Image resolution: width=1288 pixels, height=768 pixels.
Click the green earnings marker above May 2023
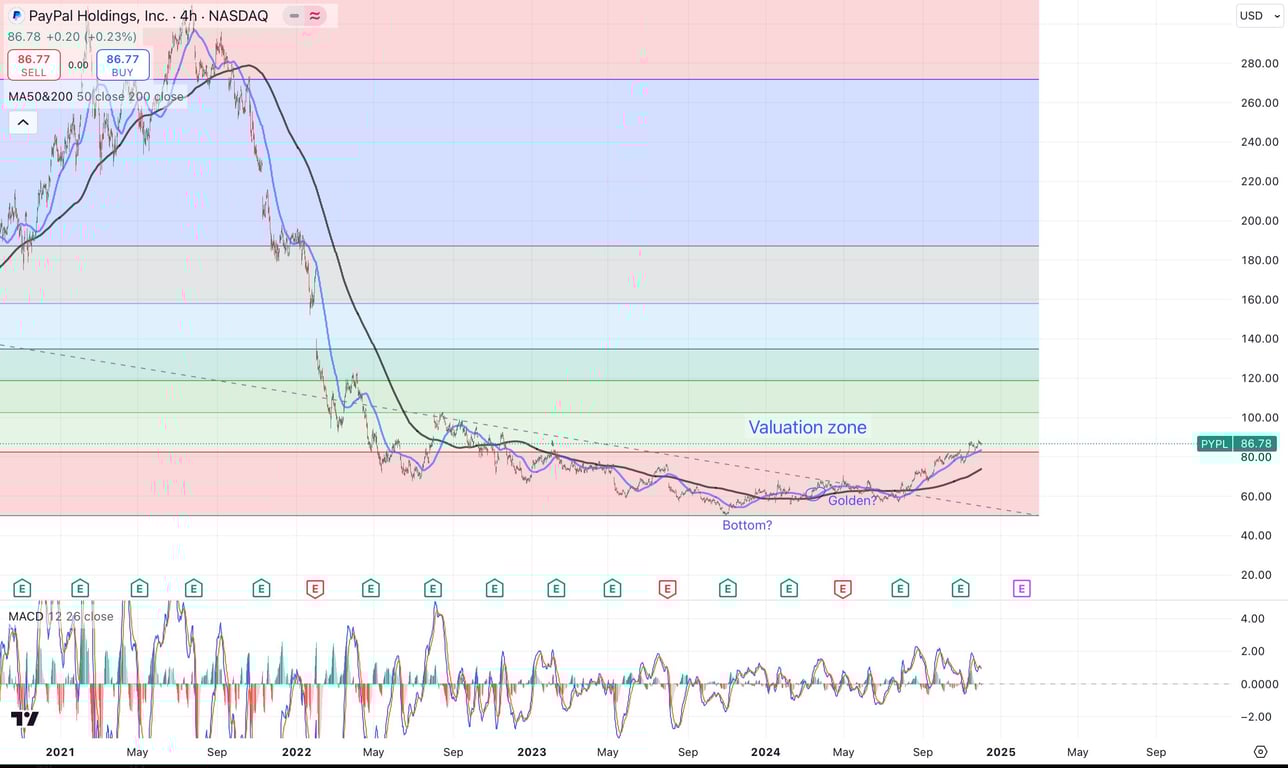(x=612, y=589)
